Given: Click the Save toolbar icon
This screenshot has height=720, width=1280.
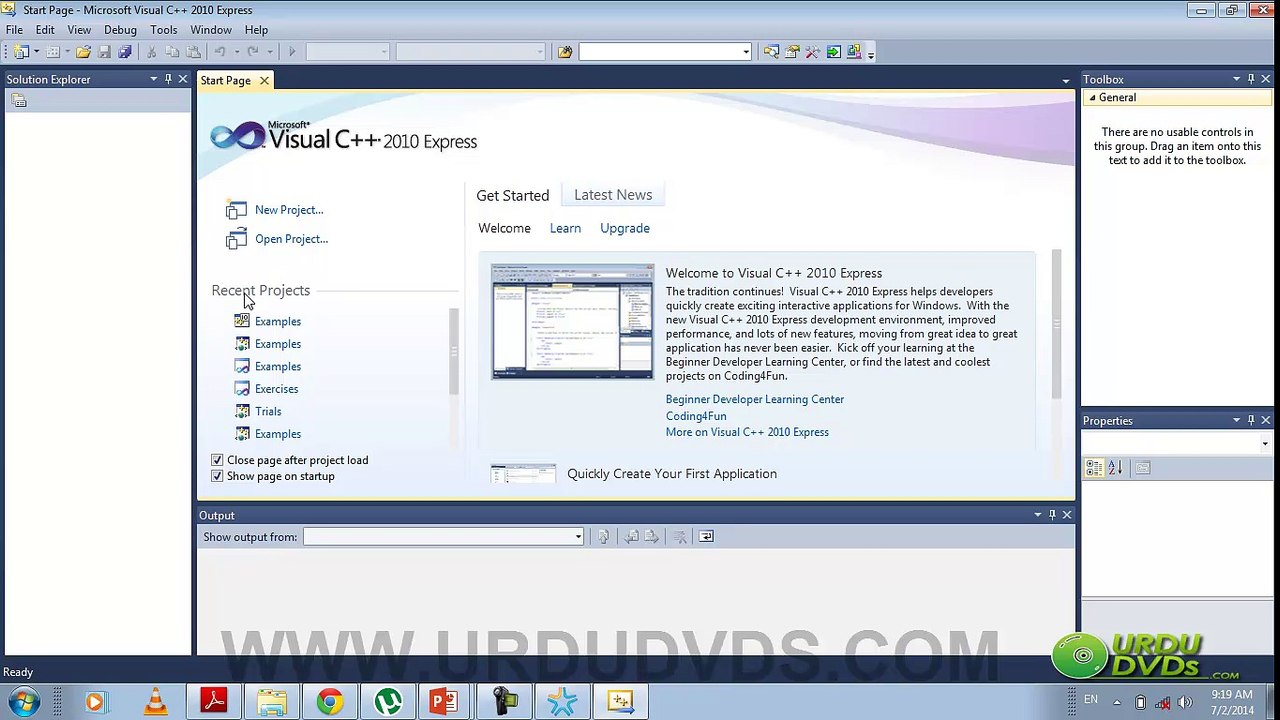Looking at the screenshot, I should click(104, 52).
